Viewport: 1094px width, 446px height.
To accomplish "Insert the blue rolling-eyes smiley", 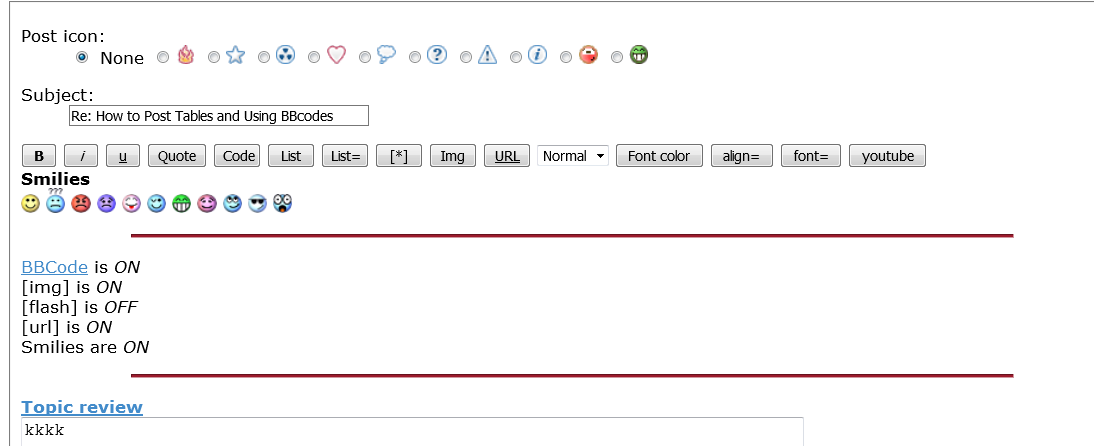I will tap(232, 204).
